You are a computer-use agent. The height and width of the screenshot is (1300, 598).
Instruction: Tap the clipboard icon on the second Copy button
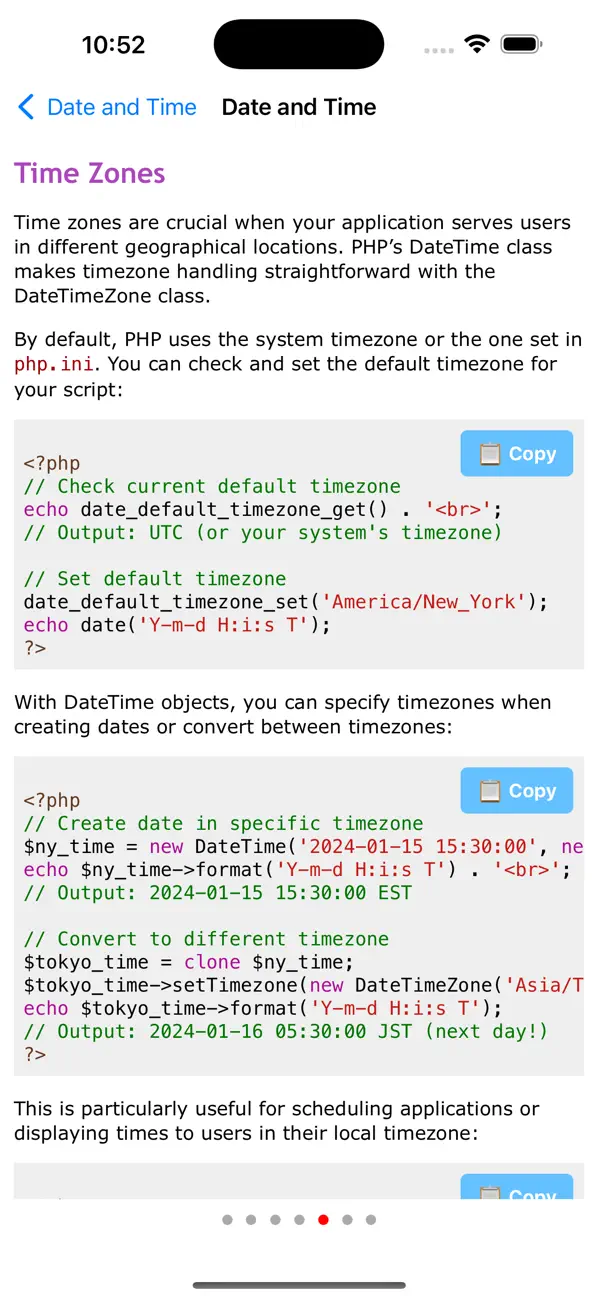[489, 790]
